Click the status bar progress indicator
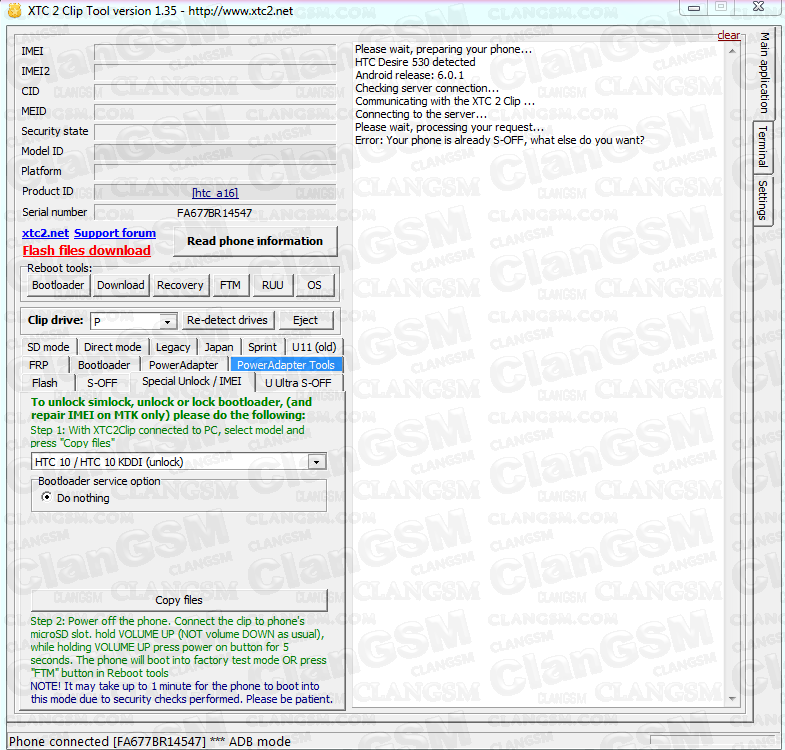This screenshot has width=785, height=750. tap(714, 740)
